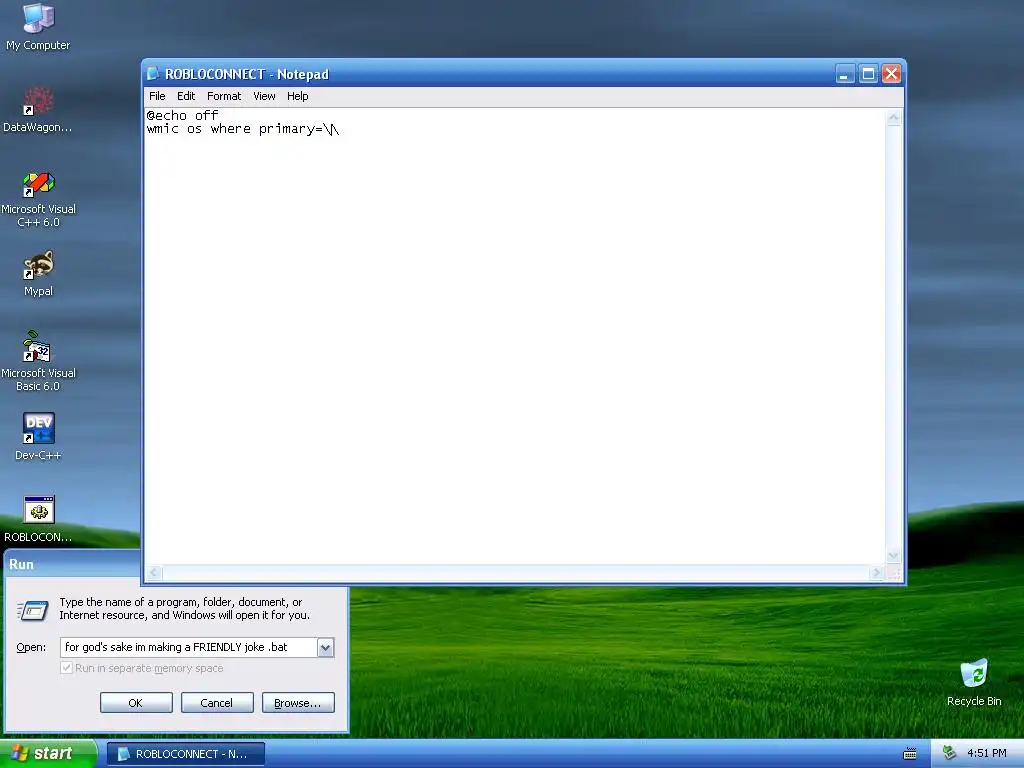Click the 'wmic os where primary' line
Screen dimensions: 1024x768
243,129
